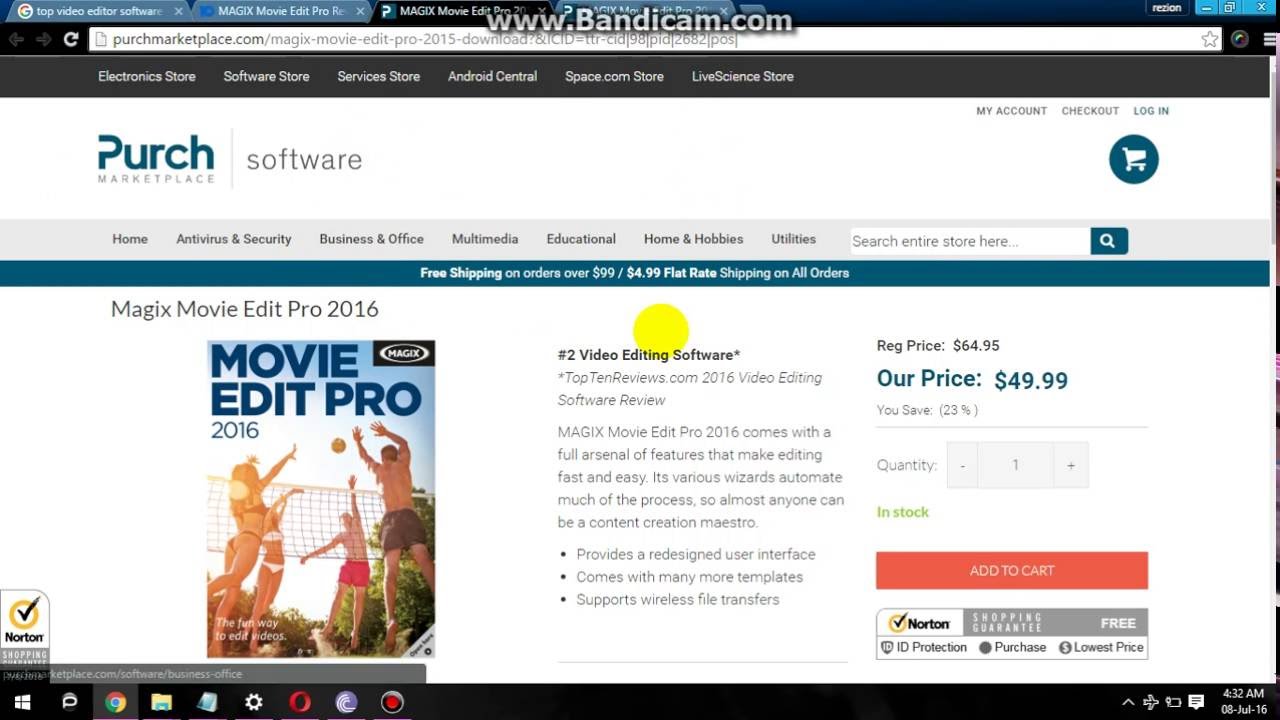Bookmark this page with the star icon
Viewport: 1280px width, 720px height.
(1210, 39)
